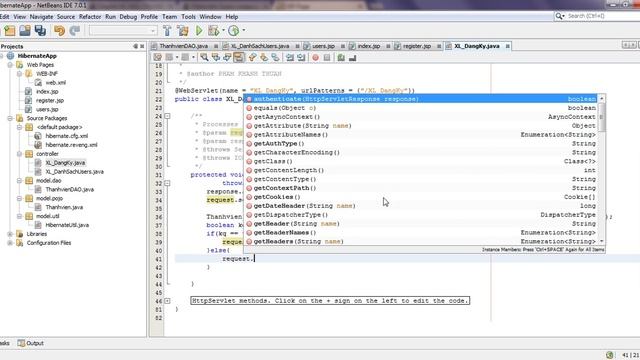
Task: Expand the Libraries node
Action: [x=10, y=234]
